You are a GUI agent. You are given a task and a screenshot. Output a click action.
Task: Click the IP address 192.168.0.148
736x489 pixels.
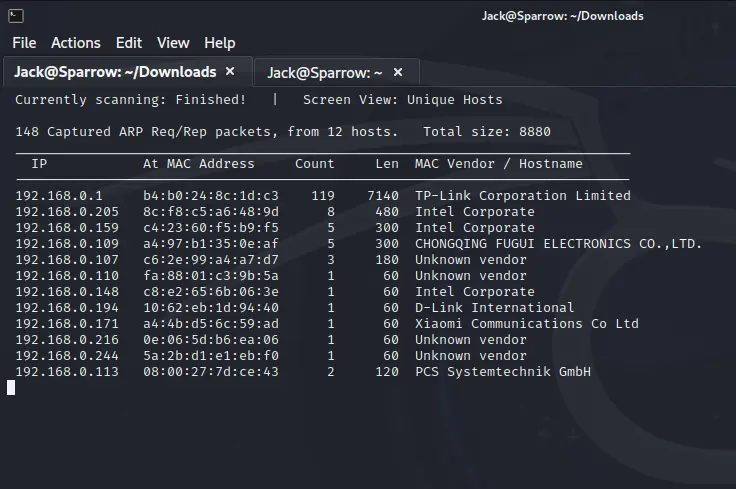67,291
